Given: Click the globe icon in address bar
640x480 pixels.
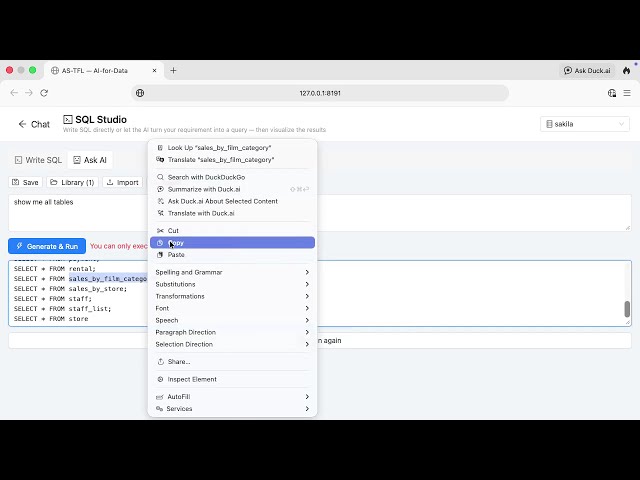Looking at the screenshot, I should point(140,93).
